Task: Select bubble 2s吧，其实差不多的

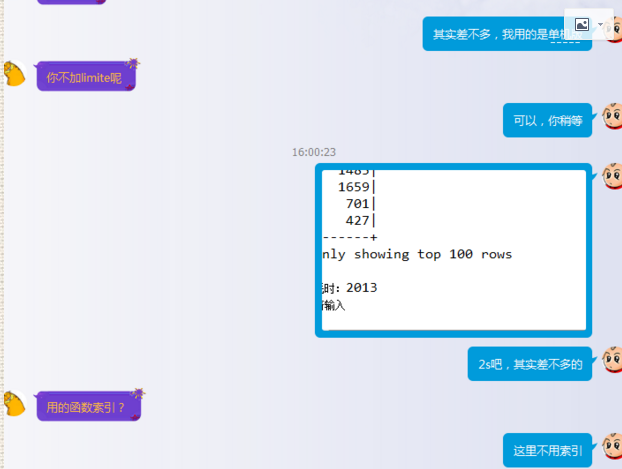Action: click(530, 364)
